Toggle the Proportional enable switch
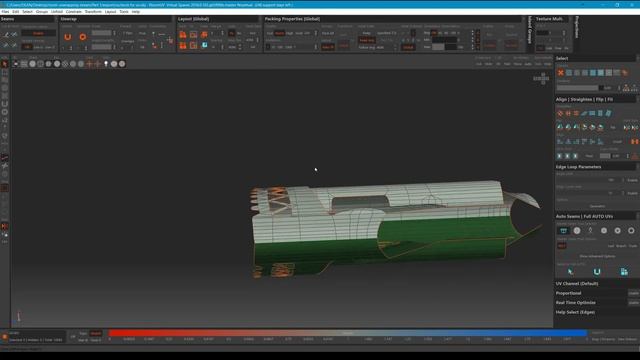Screen dimensions: 640x360 pyautogui.click(x=633, y=293)
